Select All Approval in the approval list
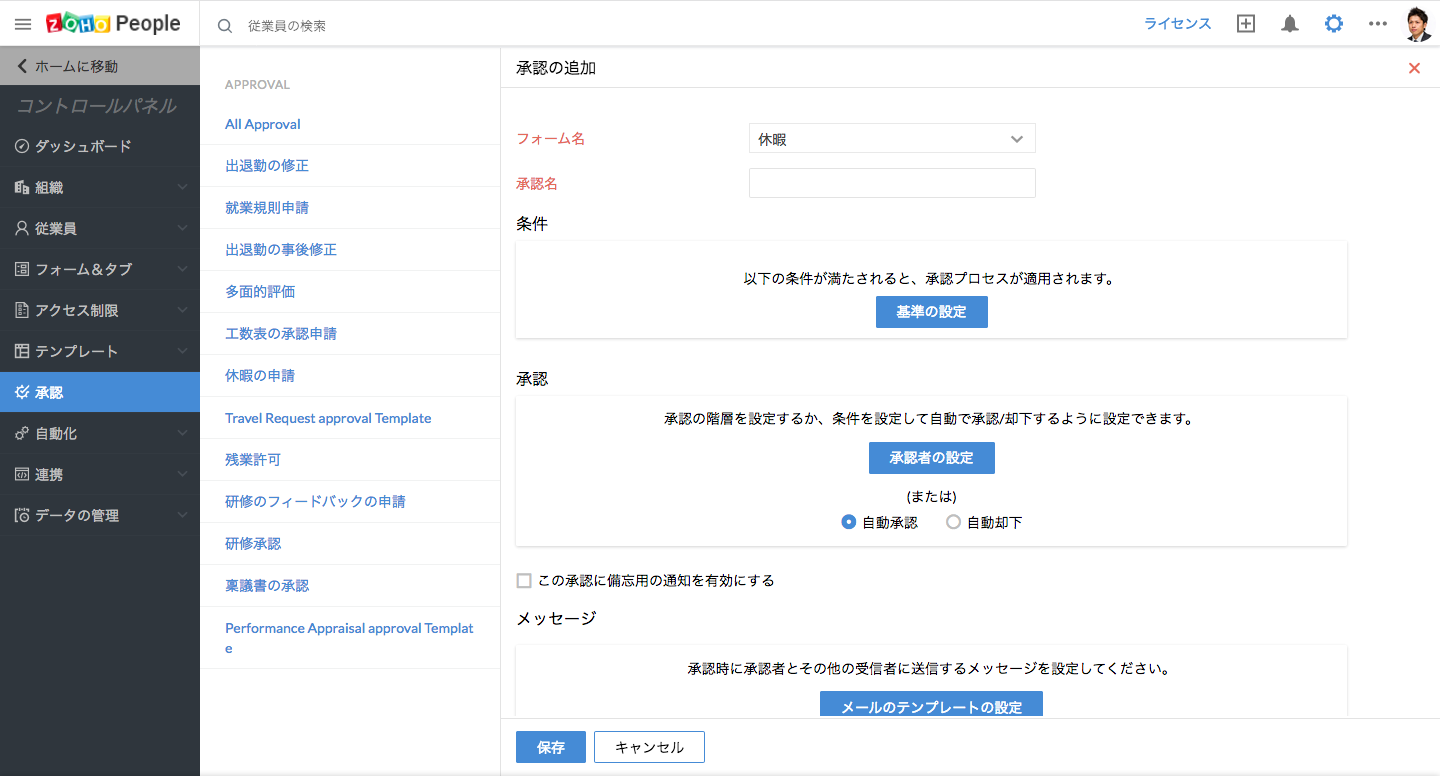The width and height of the screenshot is (1440, 776). [263, 124]
